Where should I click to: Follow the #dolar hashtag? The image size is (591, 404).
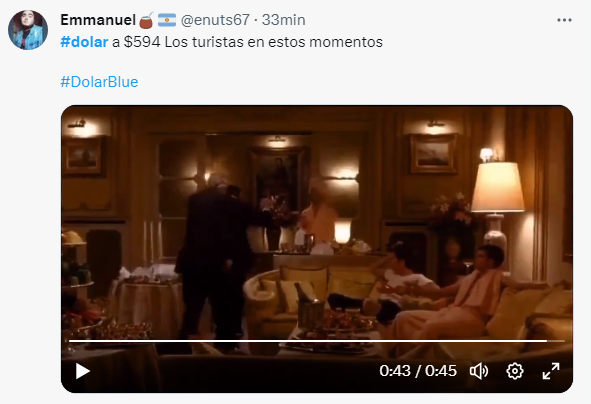tap(84, 42)
